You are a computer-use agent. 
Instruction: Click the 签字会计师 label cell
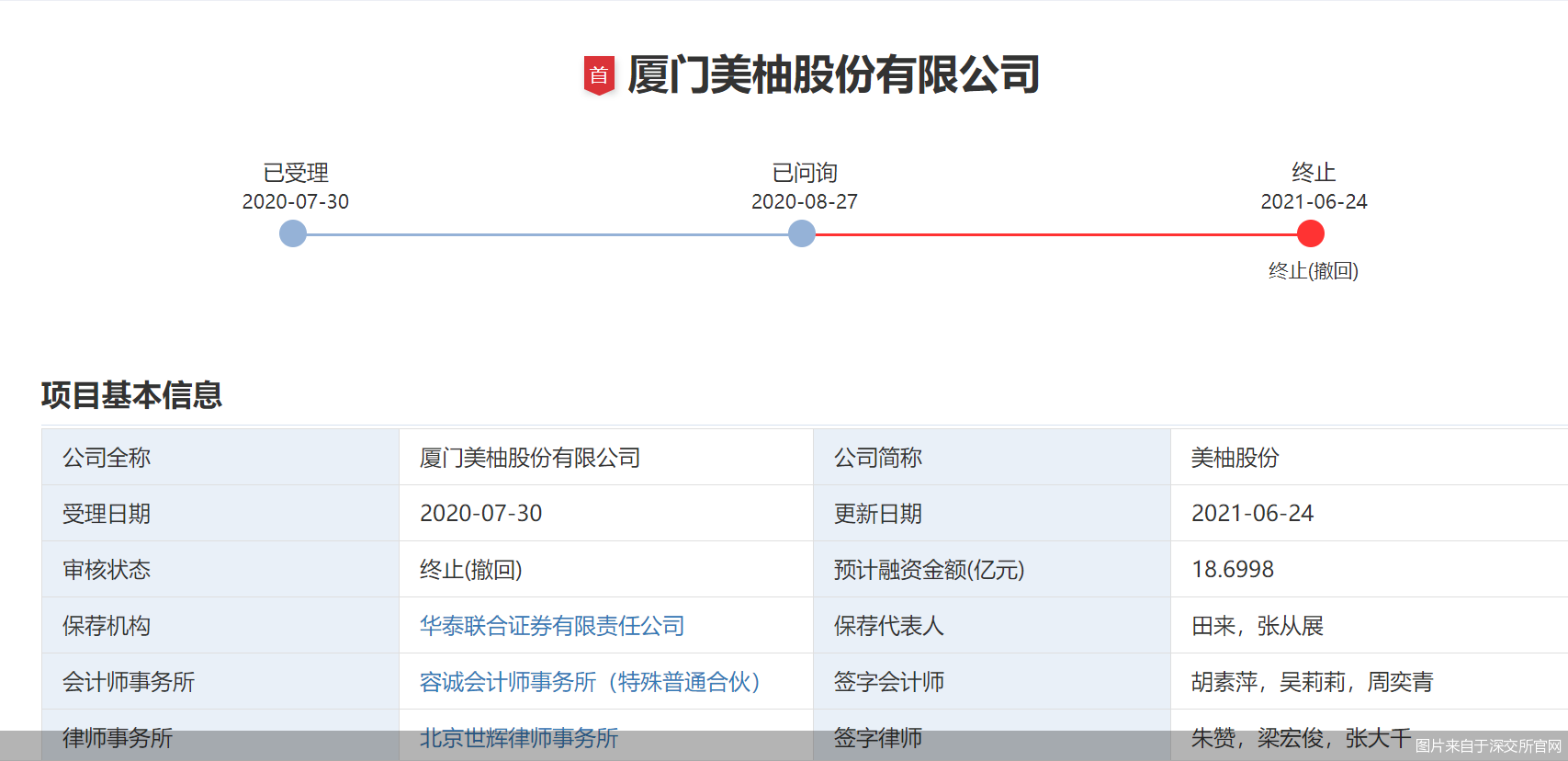click(x=992, y=681)
